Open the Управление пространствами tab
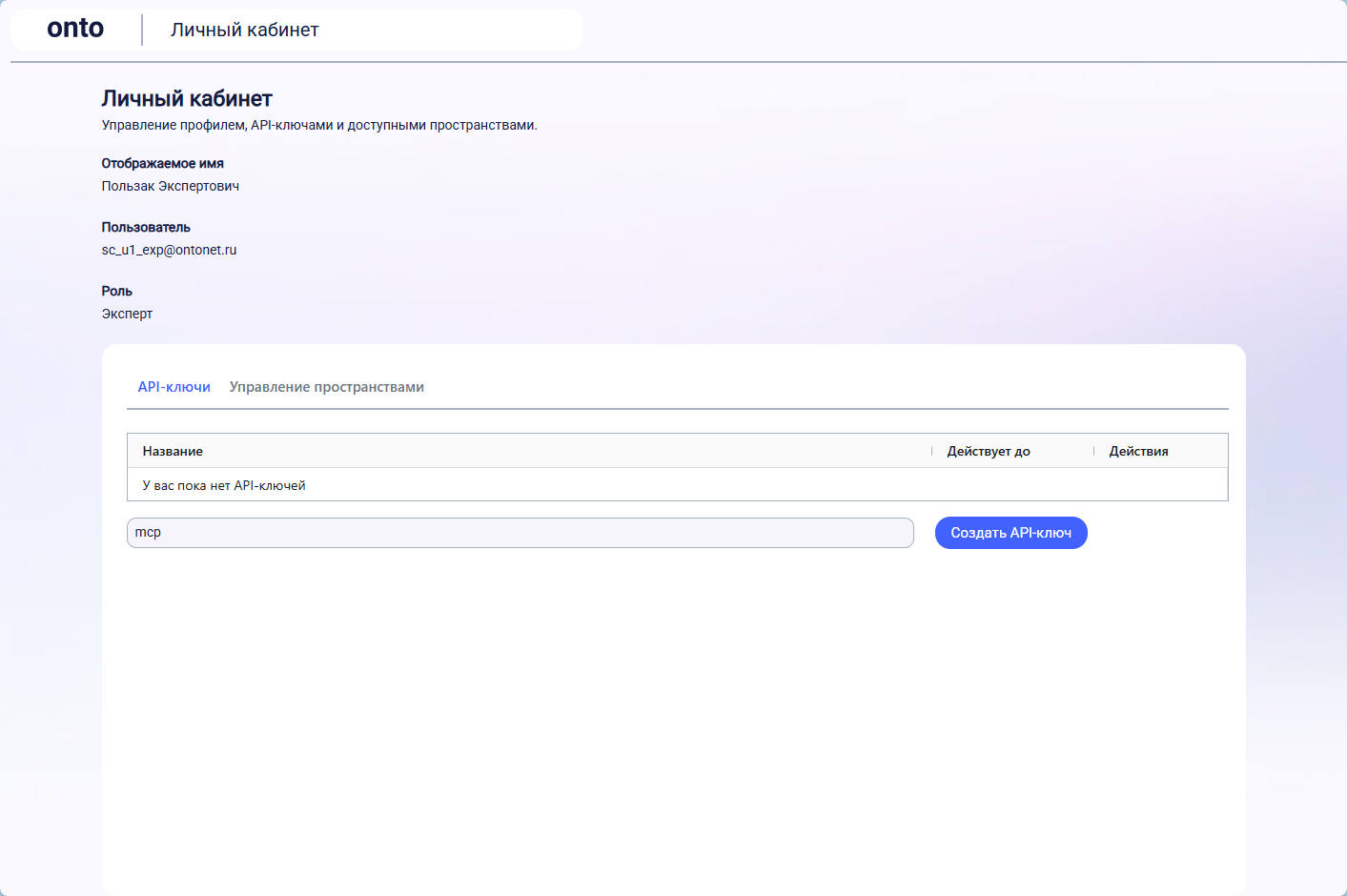1347x896 pixels. [x=327, y=387]
